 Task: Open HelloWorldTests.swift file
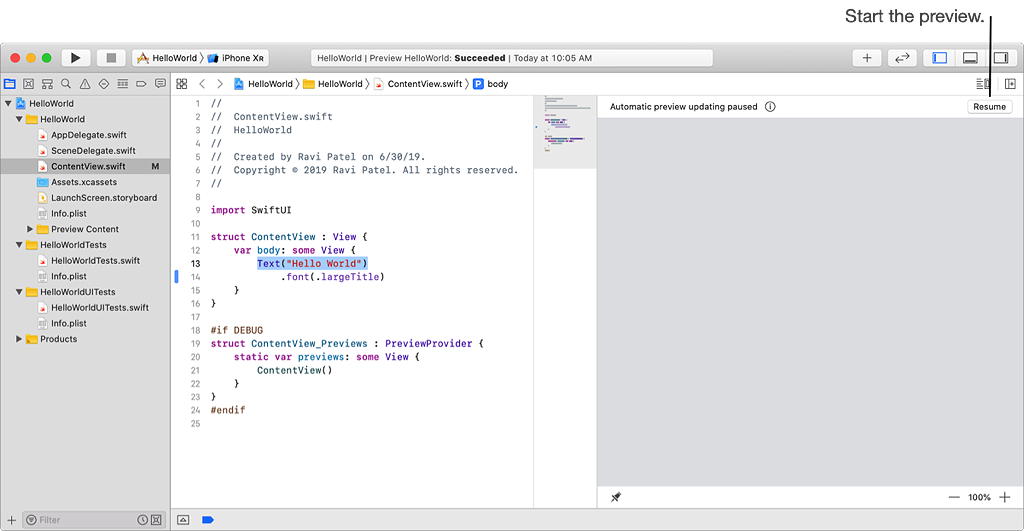pos(95,261)
